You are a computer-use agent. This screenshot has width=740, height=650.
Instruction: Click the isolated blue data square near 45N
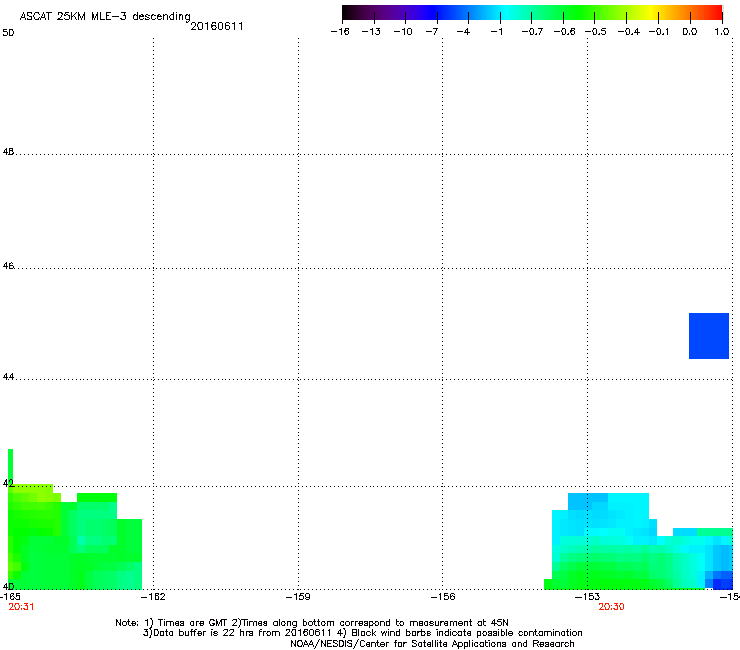pyautogui.click(x=709, y=336)
